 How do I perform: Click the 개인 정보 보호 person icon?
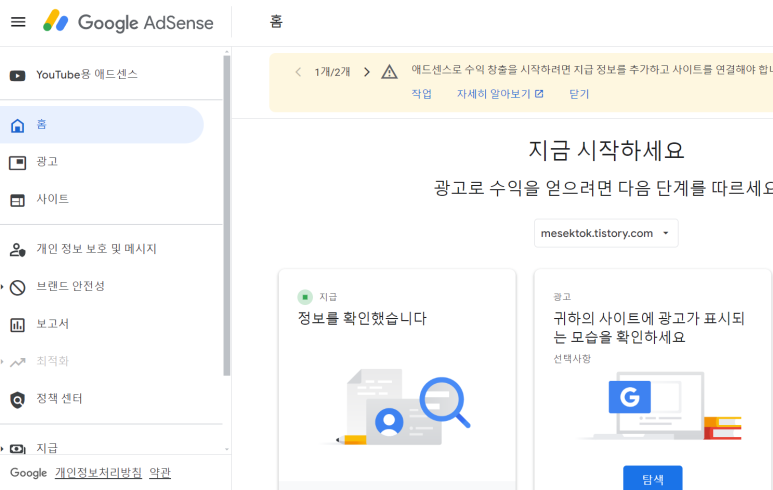(x=18, y=249)
